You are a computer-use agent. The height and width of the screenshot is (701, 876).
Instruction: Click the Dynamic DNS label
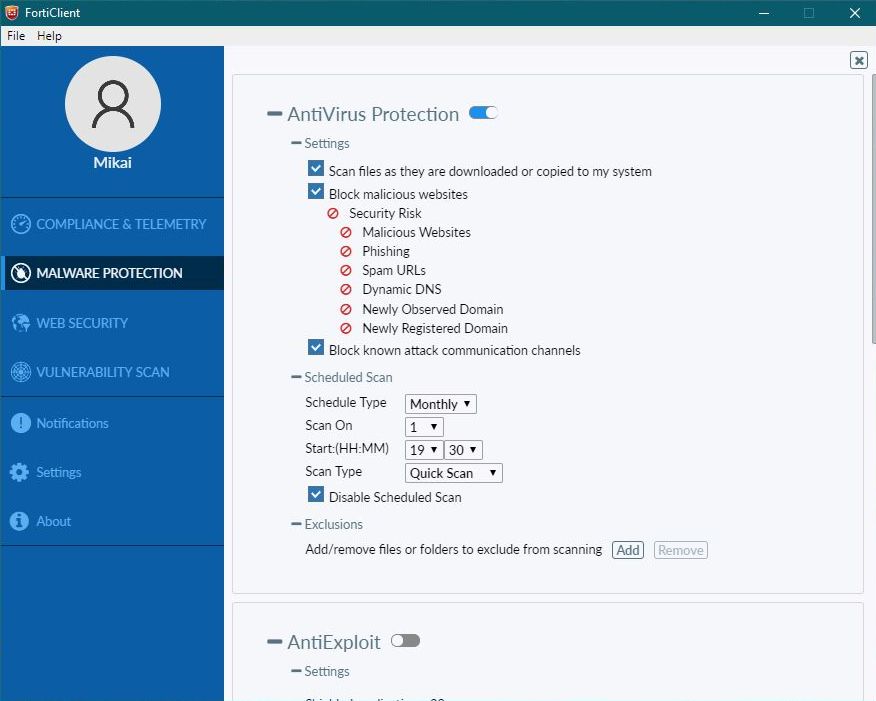402,289
